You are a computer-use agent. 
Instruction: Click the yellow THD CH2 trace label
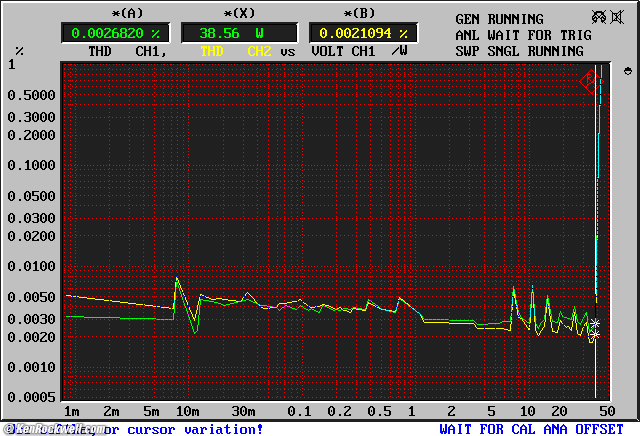point(238,51)
